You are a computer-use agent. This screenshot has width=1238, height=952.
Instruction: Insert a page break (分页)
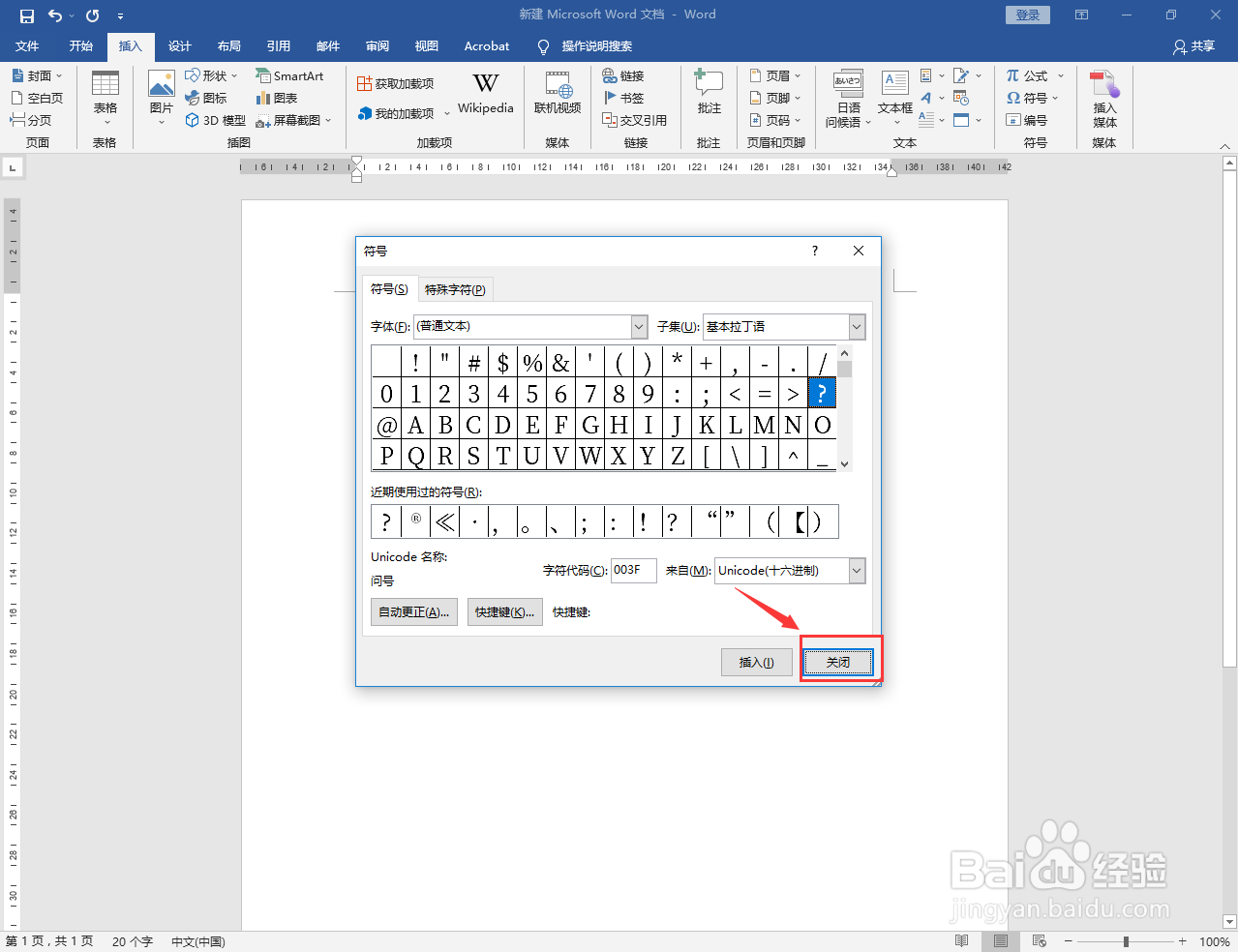[31, 120]
